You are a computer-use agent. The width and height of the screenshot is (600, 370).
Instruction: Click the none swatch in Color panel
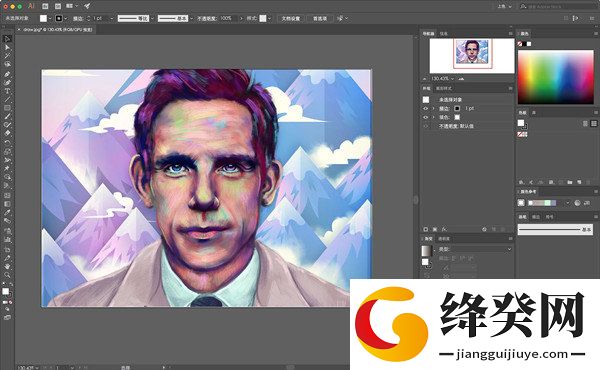click(520, 44)
